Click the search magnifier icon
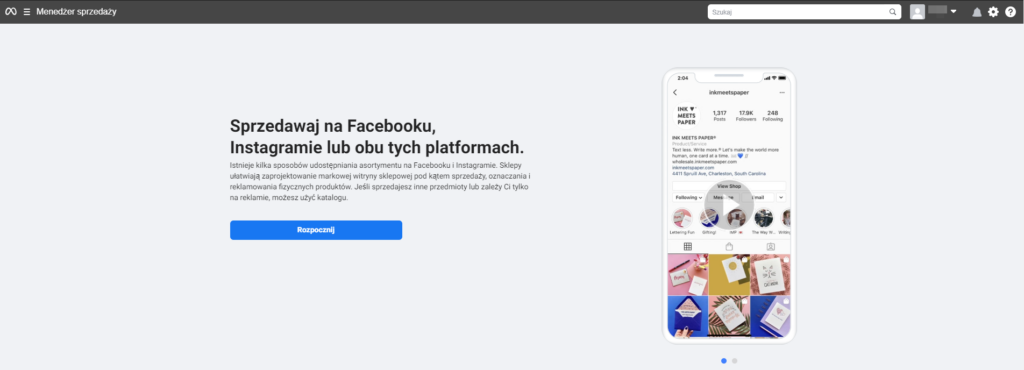Screen dimensions: 1024x370 (x=893, y=12)
